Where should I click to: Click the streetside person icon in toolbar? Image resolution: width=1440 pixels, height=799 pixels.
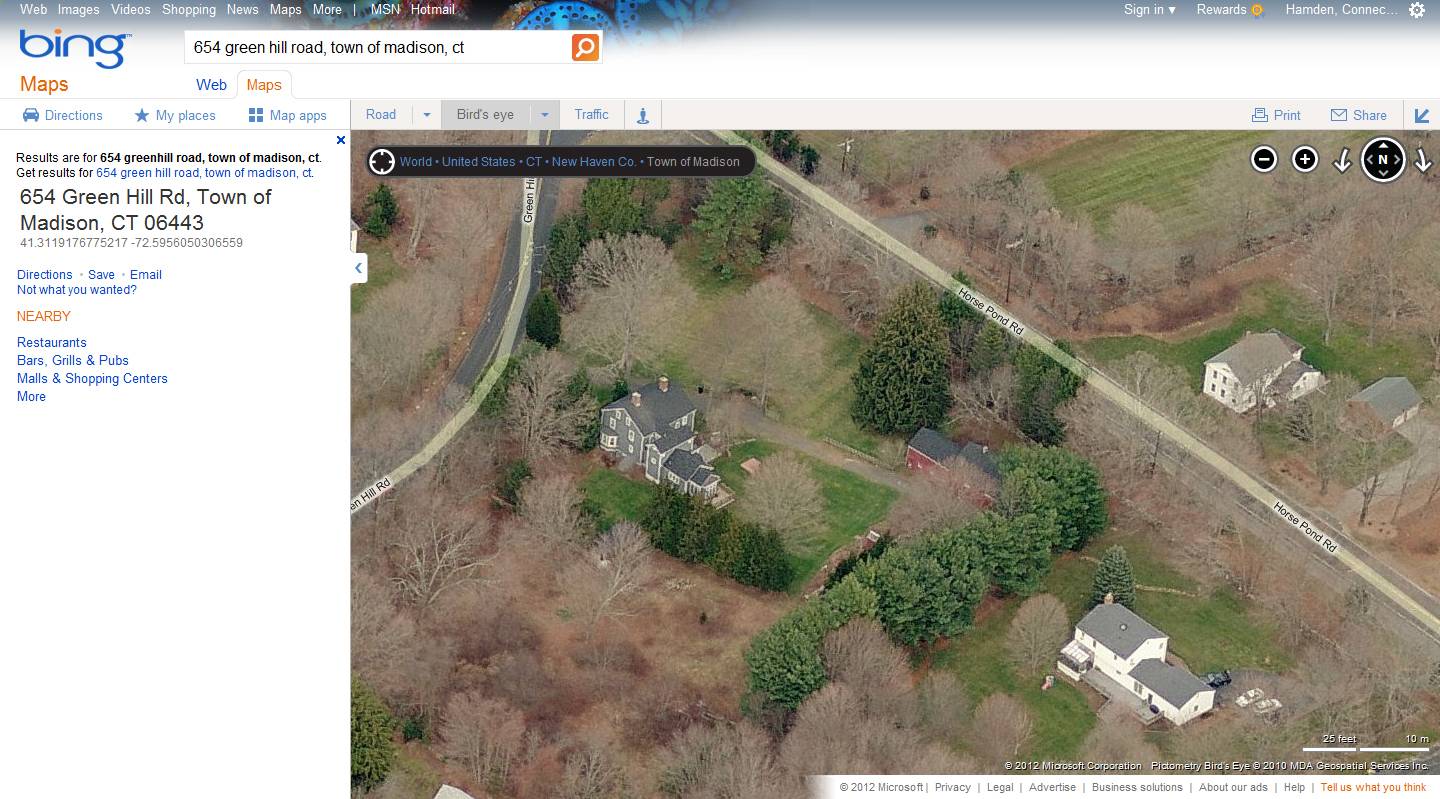pyautogui.click(x=643, y=115)
